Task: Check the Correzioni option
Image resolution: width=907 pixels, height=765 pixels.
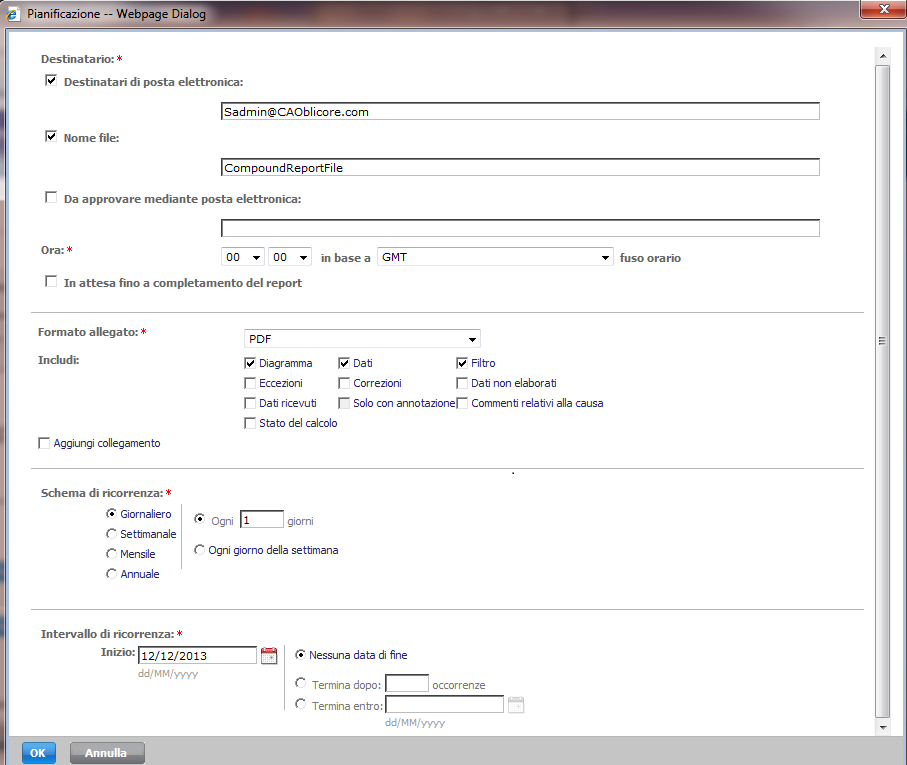Action: [344, 383]
